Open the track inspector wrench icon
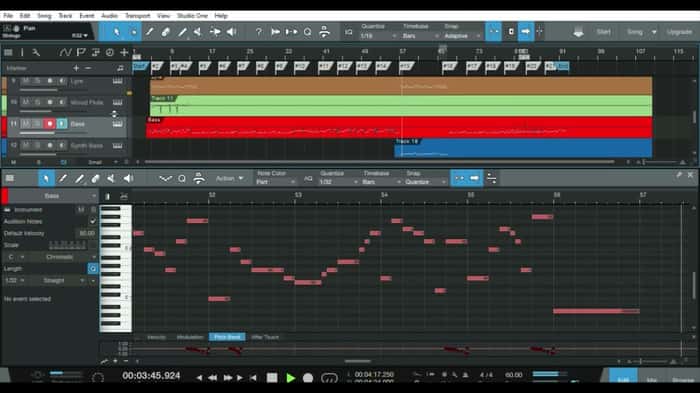This screenshot has width=700, height=393. [36, 53]
